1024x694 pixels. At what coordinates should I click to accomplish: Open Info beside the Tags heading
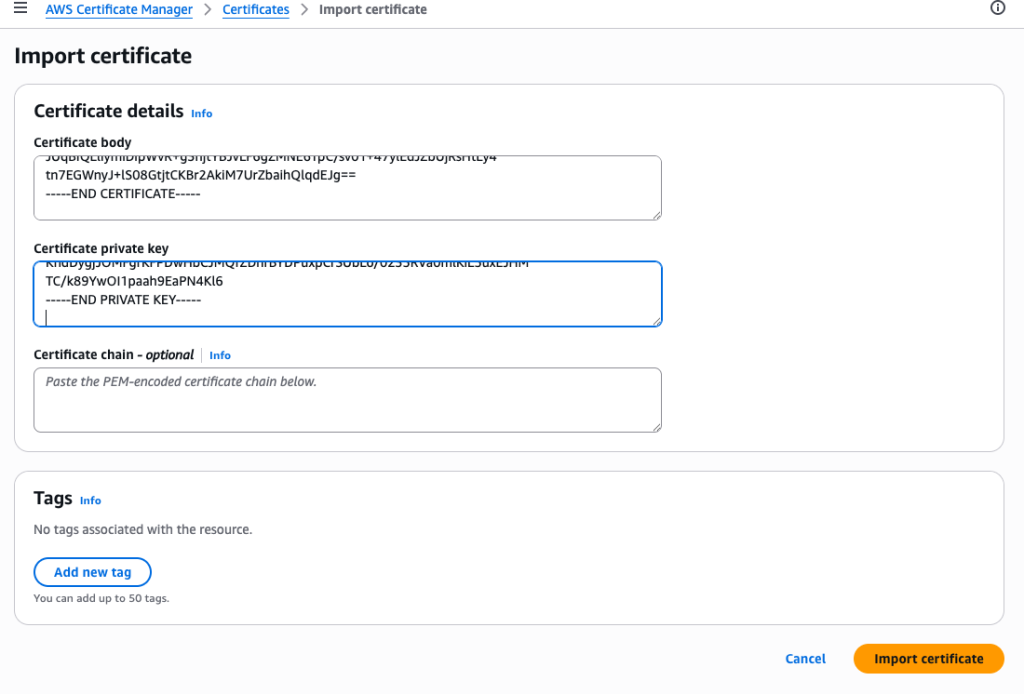pos(90,500)
